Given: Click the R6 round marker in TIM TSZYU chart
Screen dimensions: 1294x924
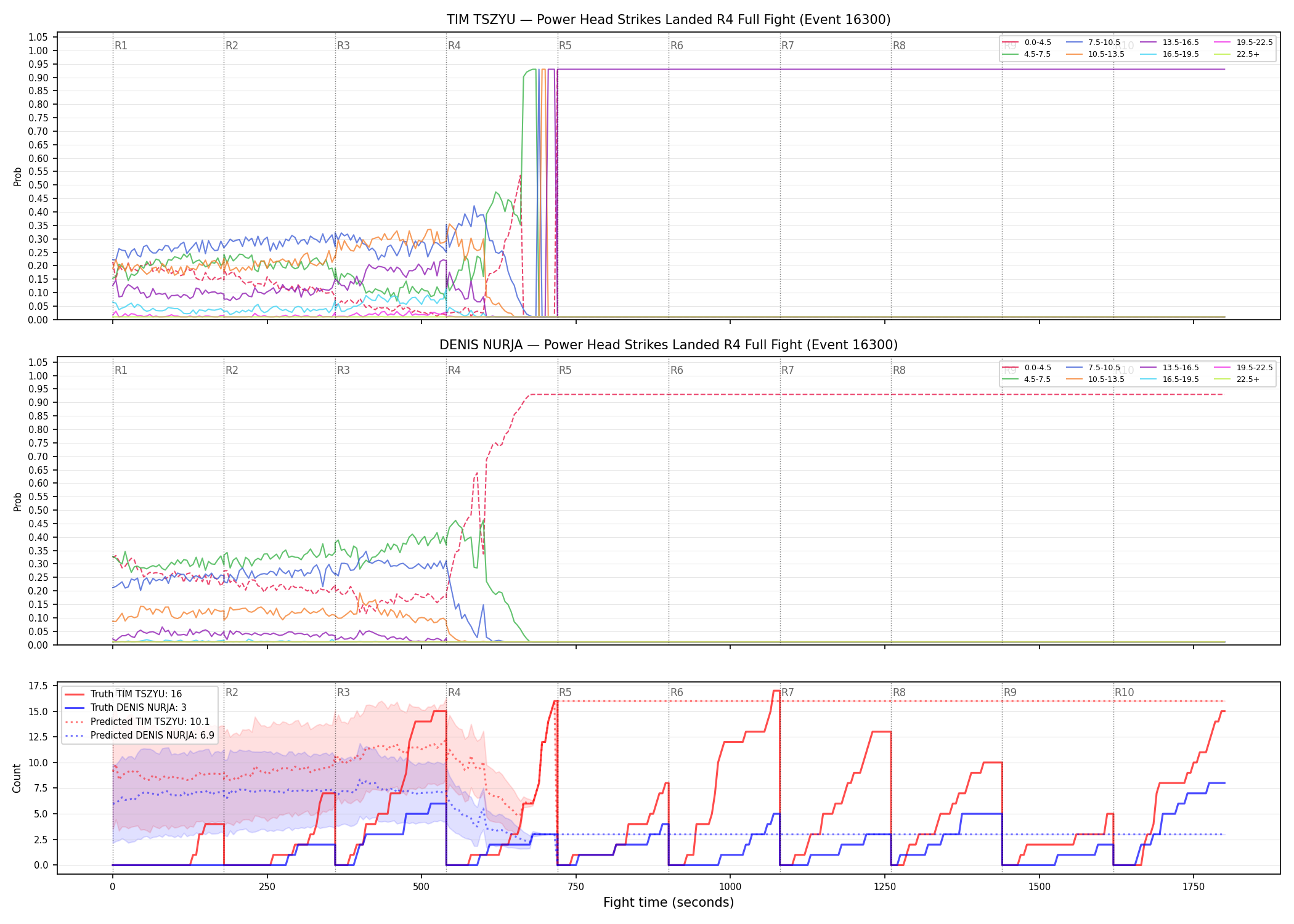Looking at the screenshot, I should [x=677, y=46].
